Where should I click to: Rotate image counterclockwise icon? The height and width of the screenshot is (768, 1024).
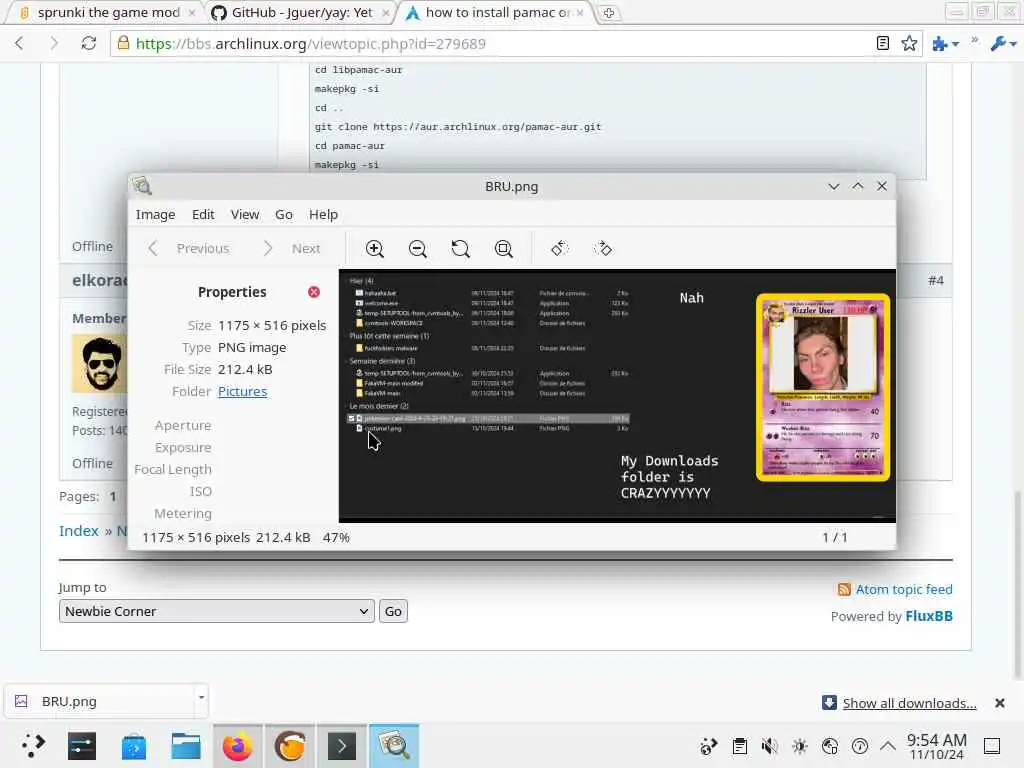(x=560, y=249)
